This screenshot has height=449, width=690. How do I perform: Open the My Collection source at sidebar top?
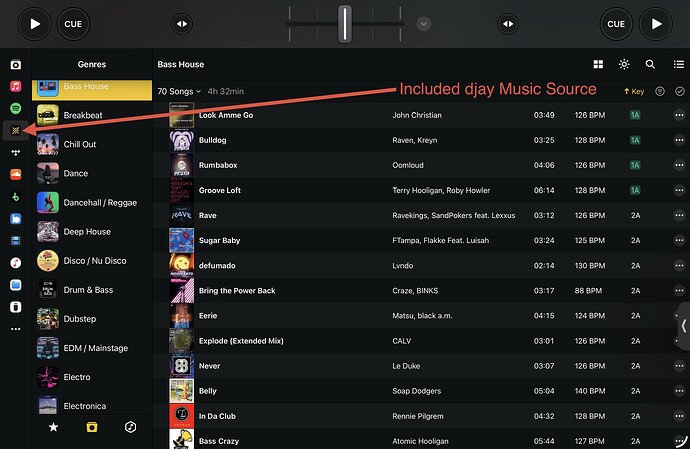15,65
